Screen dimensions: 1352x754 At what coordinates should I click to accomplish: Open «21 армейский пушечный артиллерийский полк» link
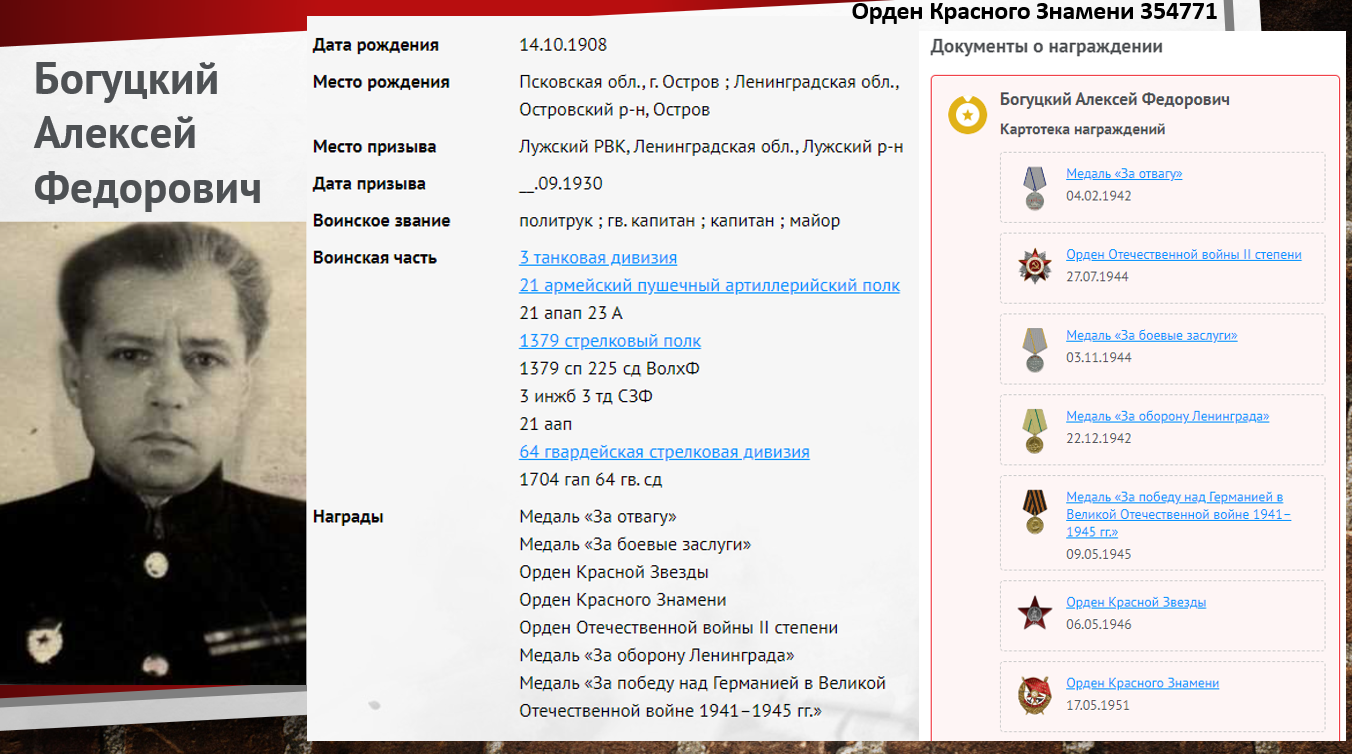pyautogui.click(x=710, y=286)
